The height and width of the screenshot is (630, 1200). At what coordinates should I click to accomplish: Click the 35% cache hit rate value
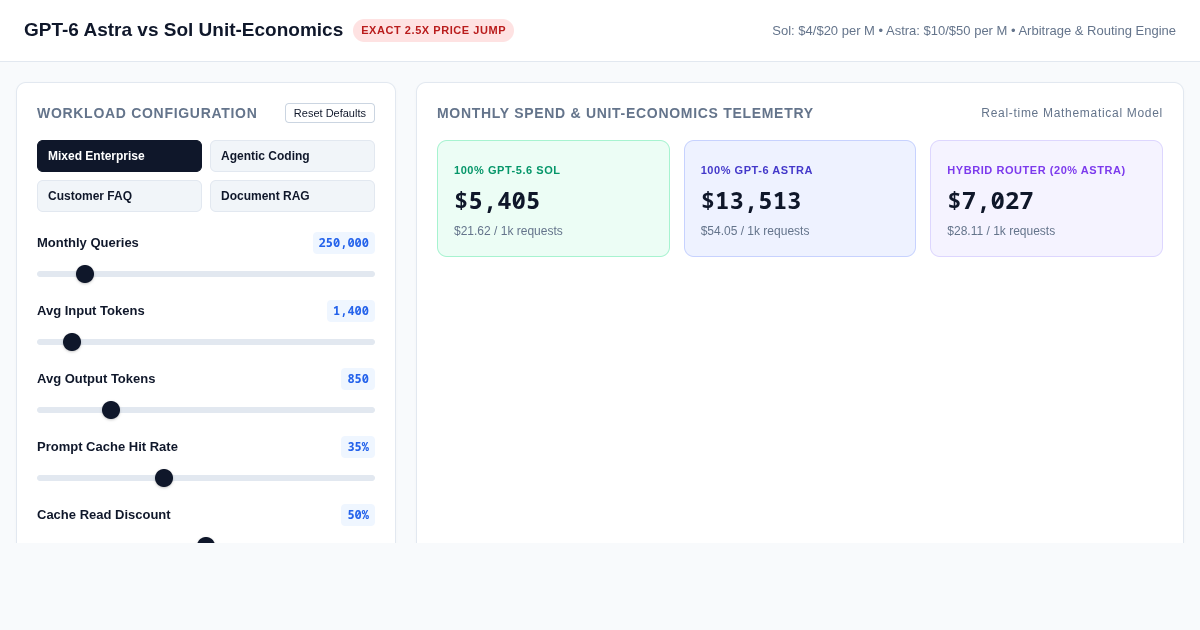click(x=358, y=447)
